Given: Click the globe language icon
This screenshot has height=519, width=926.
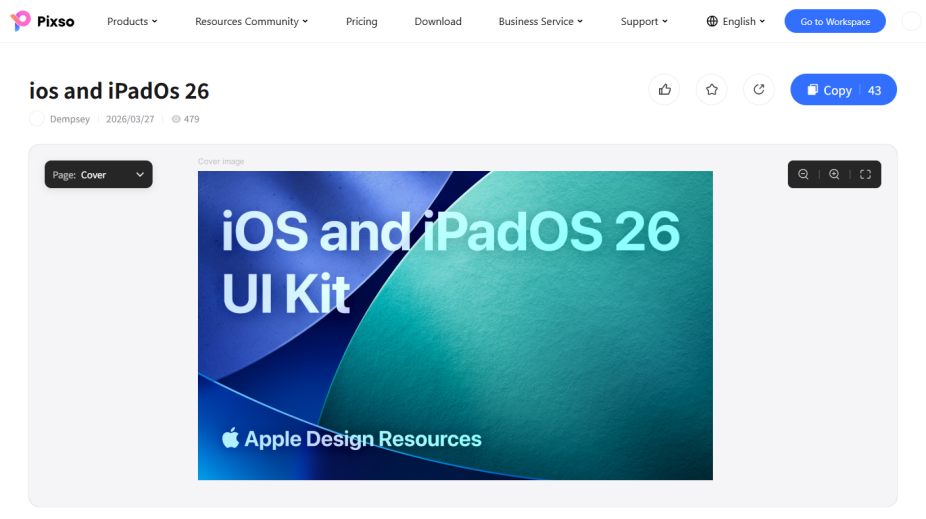Looking at the screenshot, I should pyautogui.click(x=712, y=21).
